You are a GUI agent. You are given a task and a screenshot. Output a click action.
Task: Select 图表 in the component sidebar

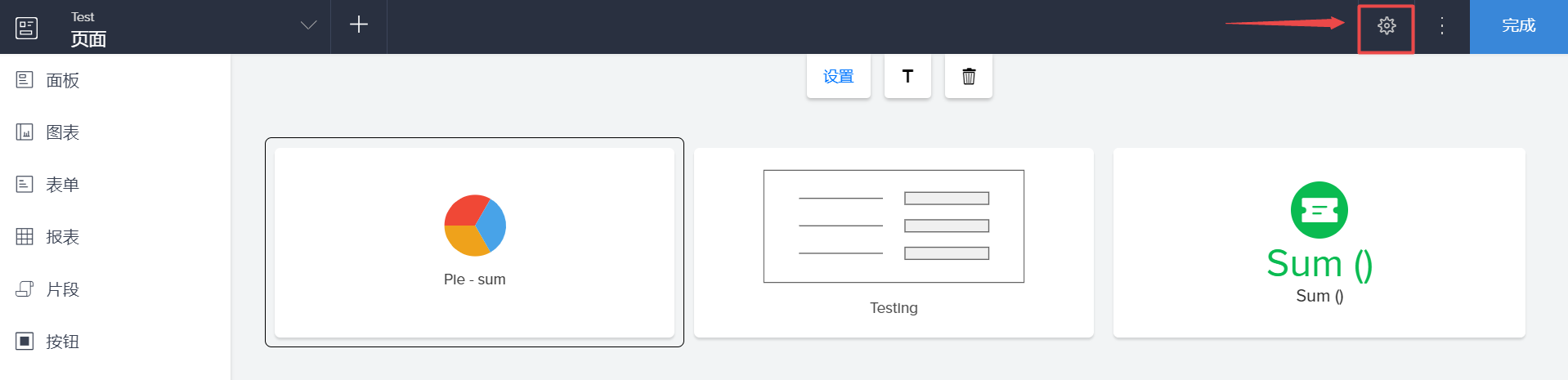[x=62, y=132]
